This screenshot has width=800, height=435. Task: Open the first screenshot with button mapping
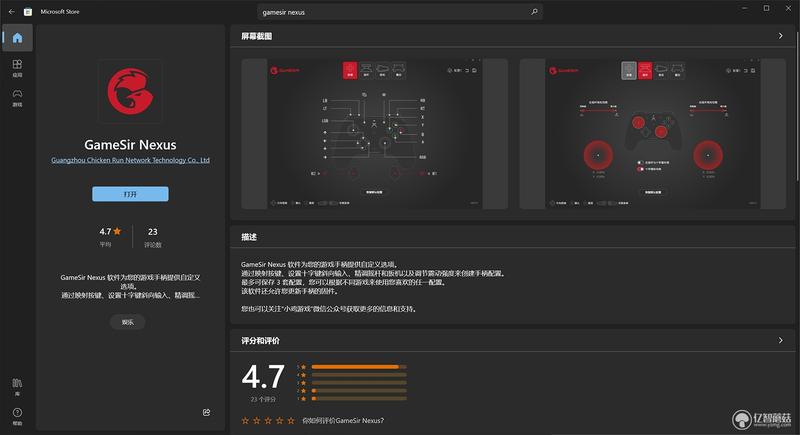[x=374, y=134]
